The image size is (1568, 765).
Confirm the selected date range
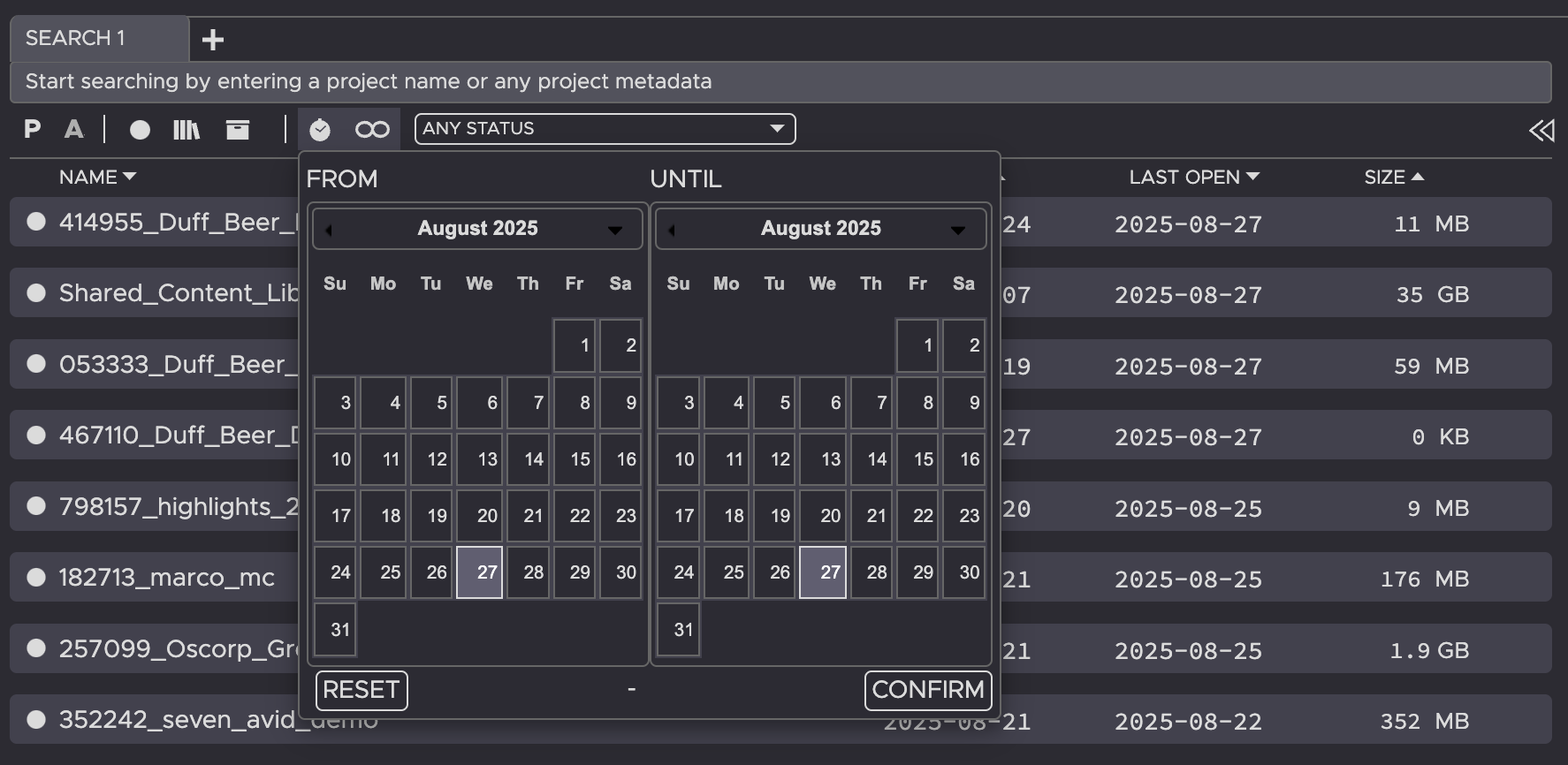(x=928, y=690)
